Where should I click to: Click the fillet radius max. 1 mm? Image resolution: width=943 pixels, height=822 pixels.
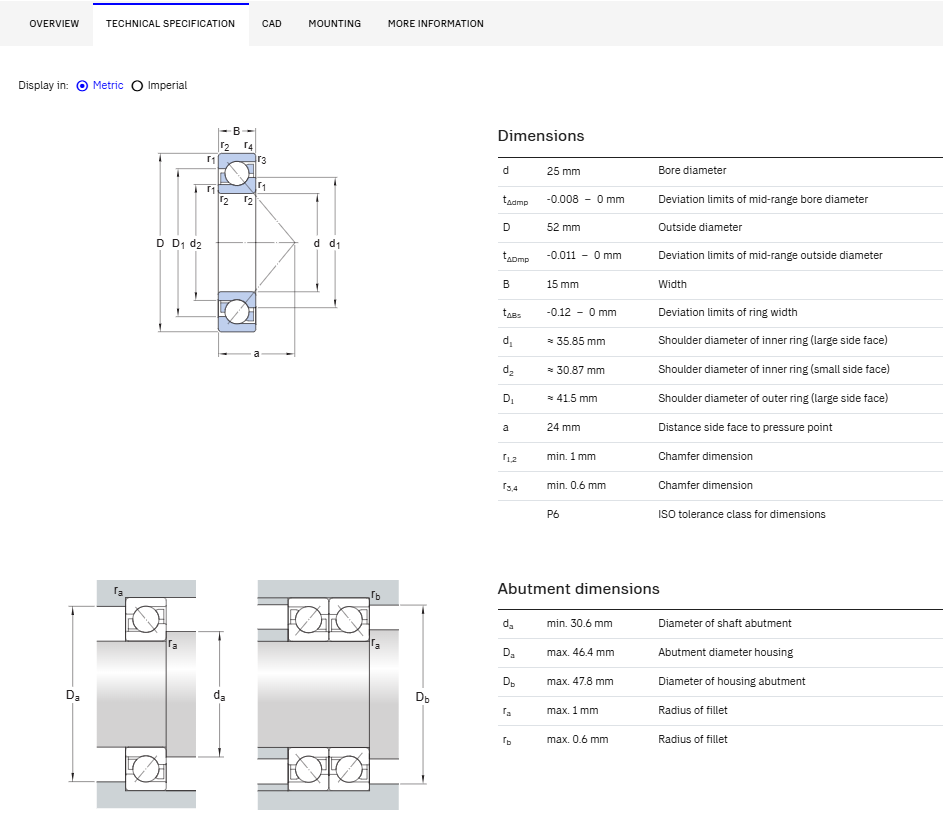(x=572, y=710)
